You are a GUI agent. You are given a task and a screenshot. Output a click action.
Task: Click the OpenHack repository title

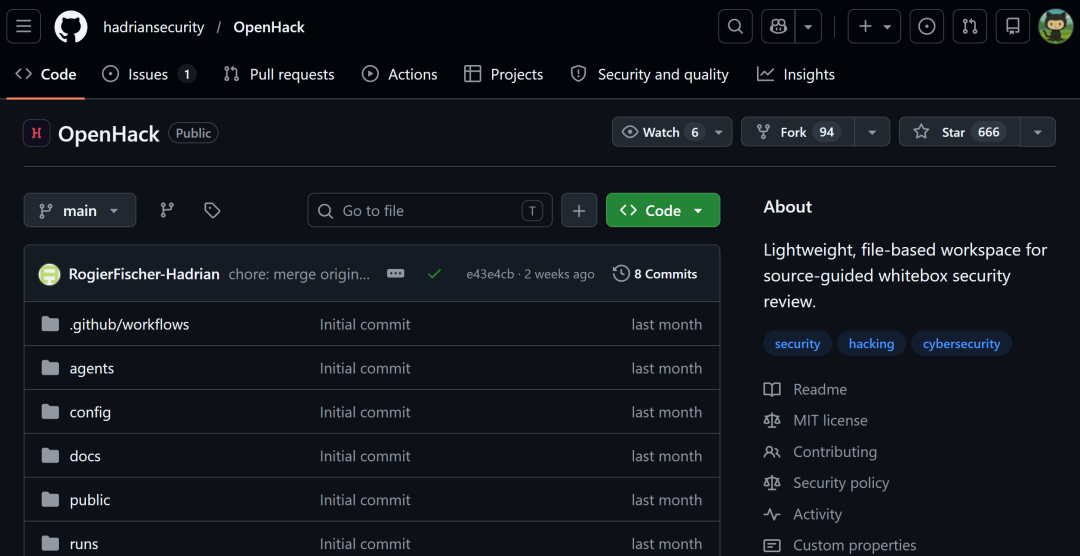tap(109, 134)
